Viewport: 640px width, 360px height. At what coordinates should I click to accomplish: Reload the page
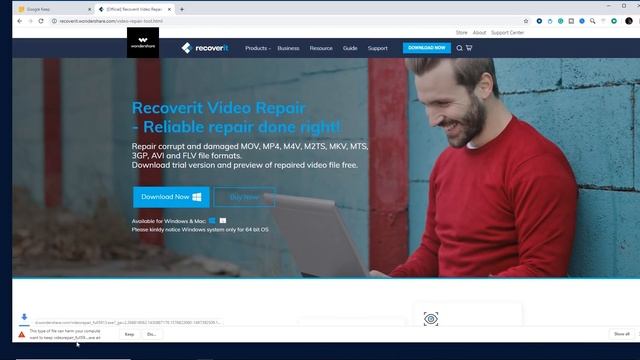tap(41, 21)
